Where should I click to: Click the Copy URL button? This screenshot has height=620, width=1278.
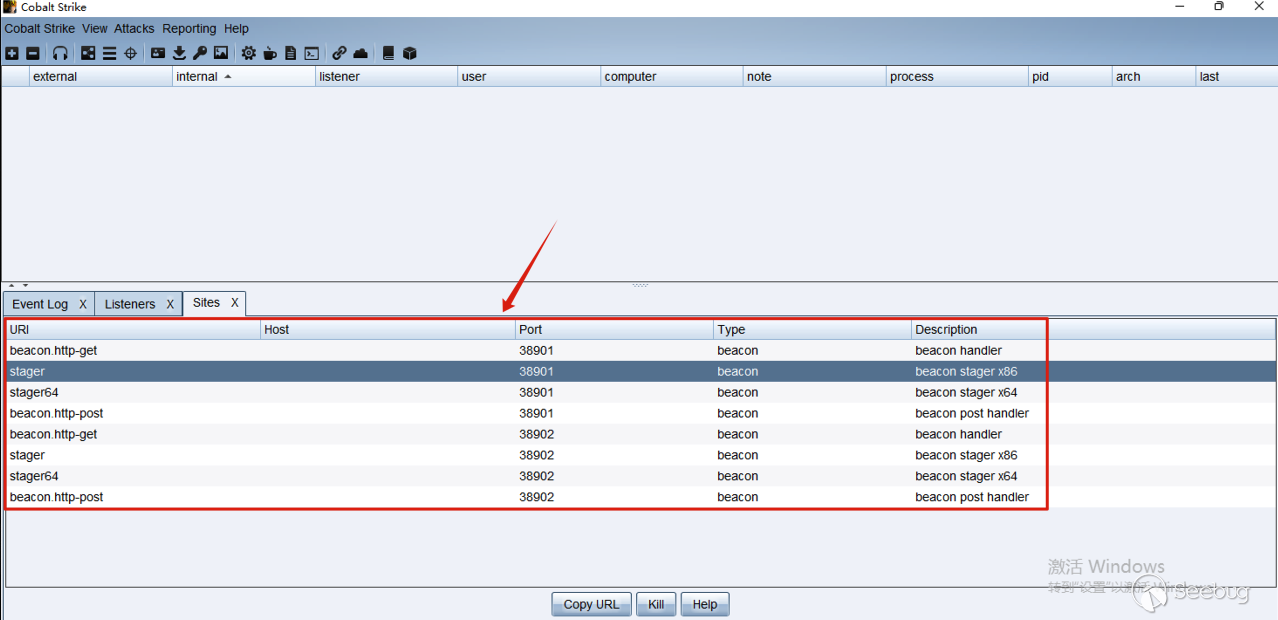(x=592, y=604)
